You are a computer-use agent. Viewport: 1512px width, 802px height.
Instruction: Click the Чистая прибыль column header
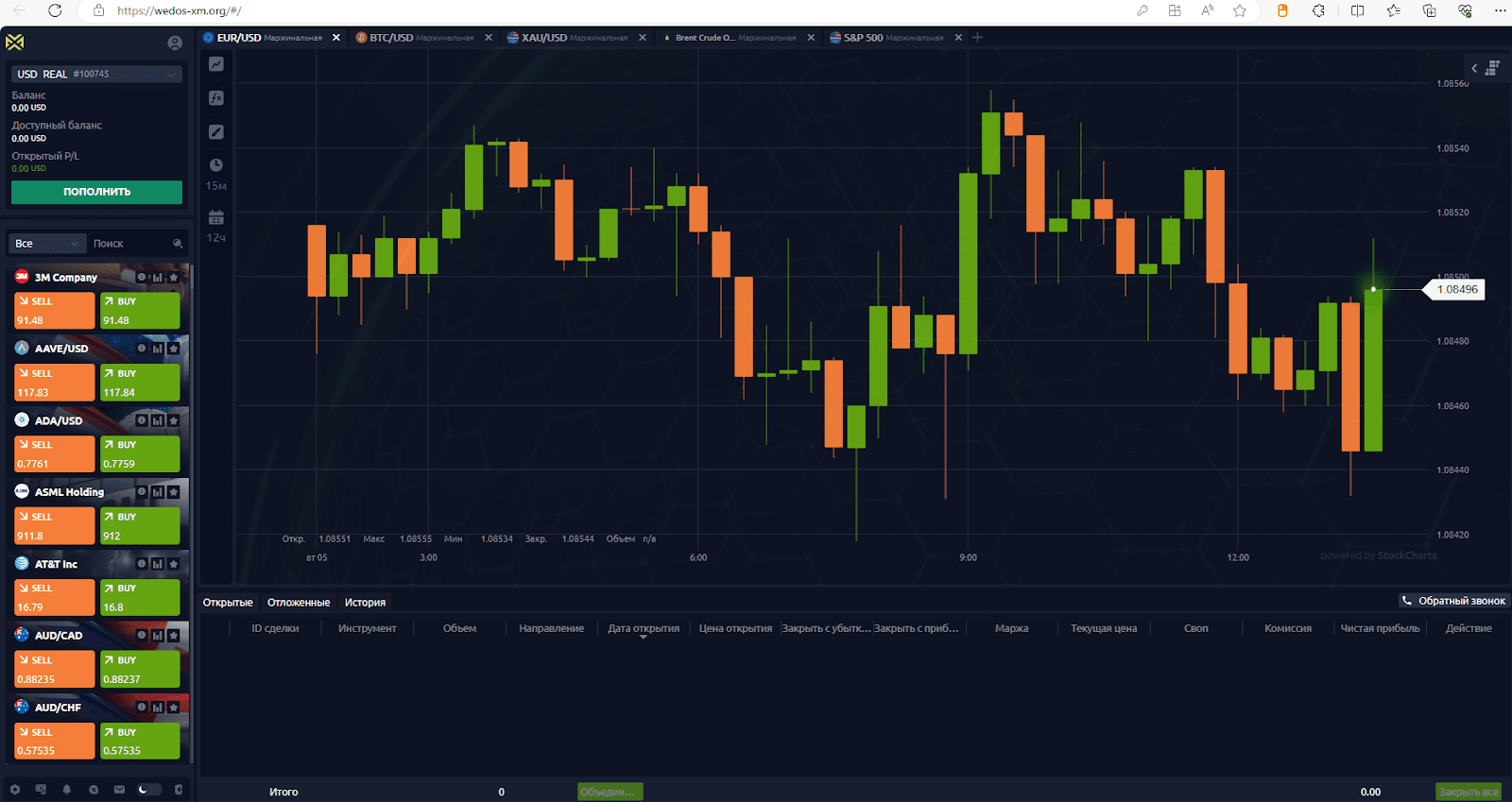click(x=1380, y=628)
